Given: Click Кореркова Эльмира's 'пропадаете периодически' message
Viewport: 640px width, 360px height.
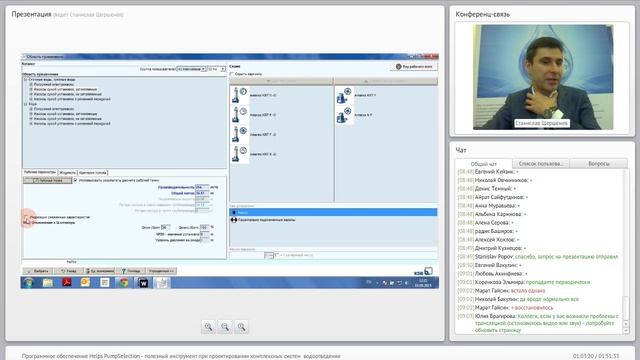Looking at the screenshot, I should 523,282.
